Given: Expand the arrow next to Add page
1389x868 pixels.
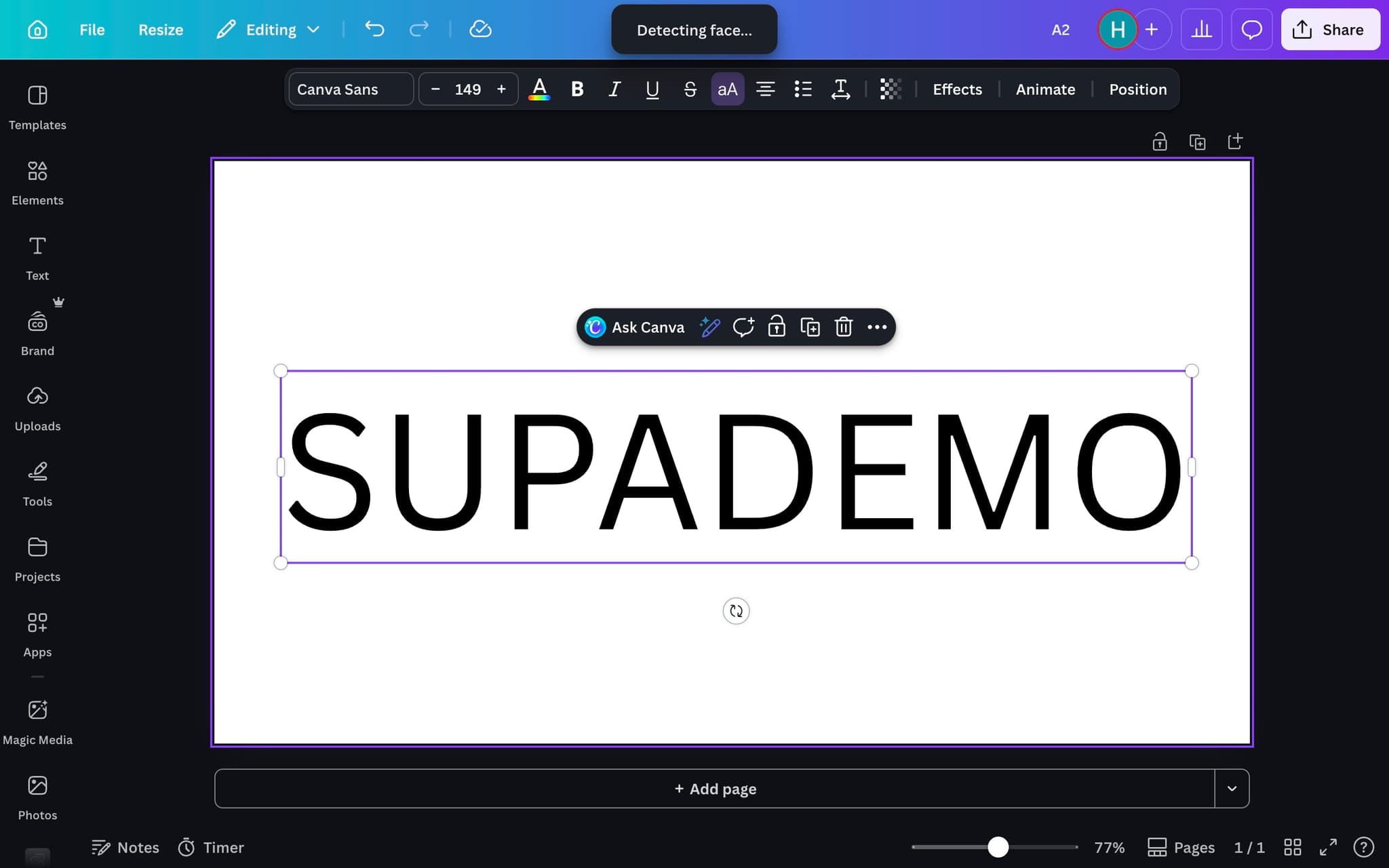Looking at the screenshot, I should 1232,789.
